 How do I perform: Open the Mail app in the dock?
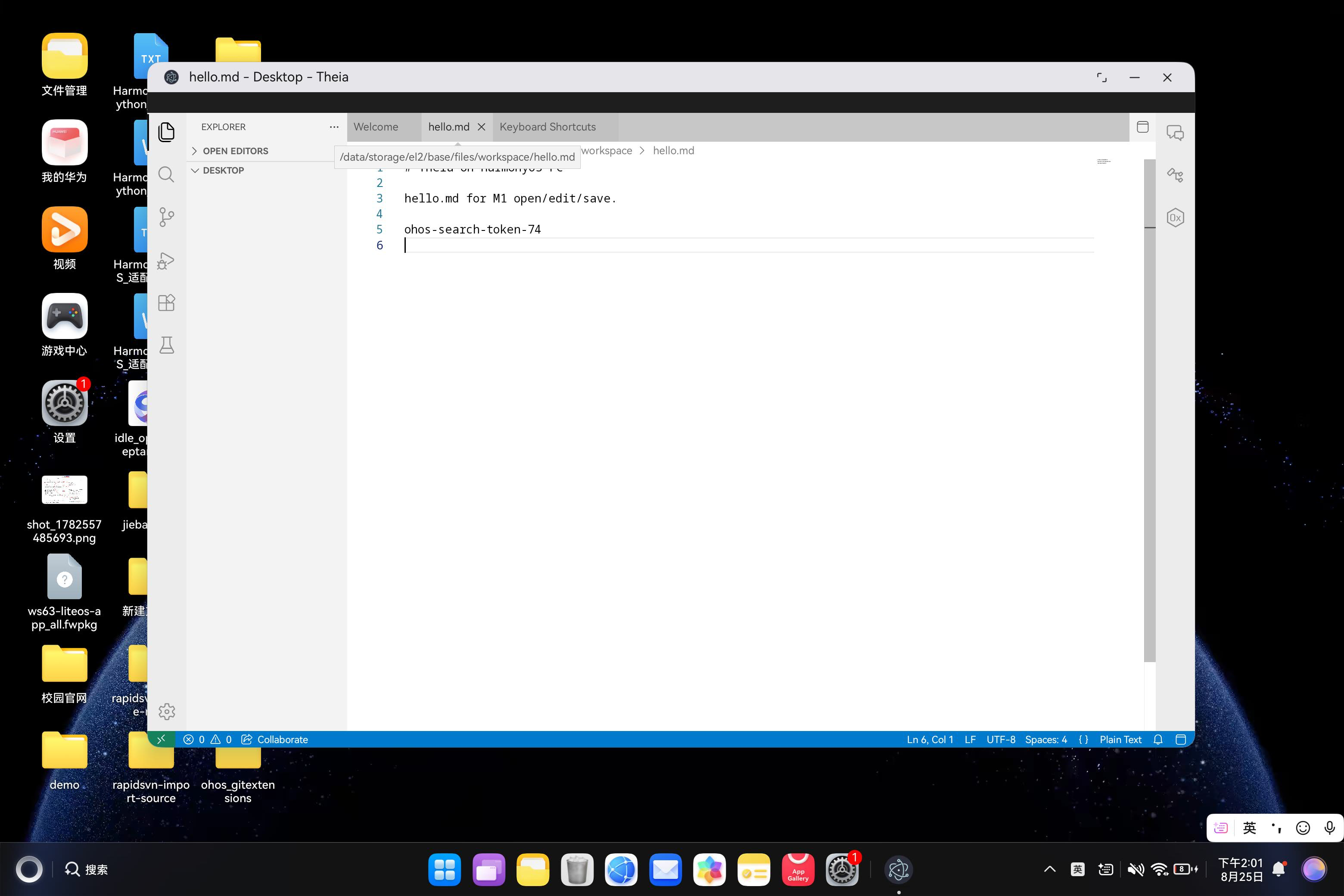coord(665,870)
